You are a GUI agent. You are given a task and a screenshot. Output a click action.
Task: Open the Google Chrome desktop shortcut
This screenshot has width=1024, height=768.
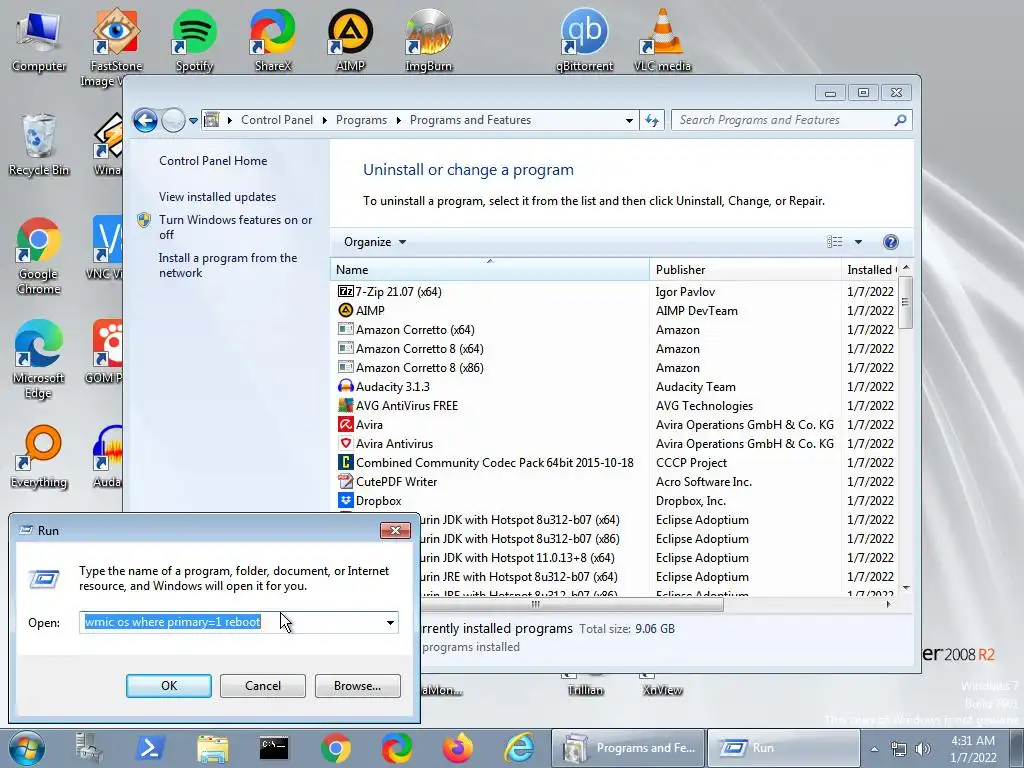pyautogui.click(x=38, y=256)
